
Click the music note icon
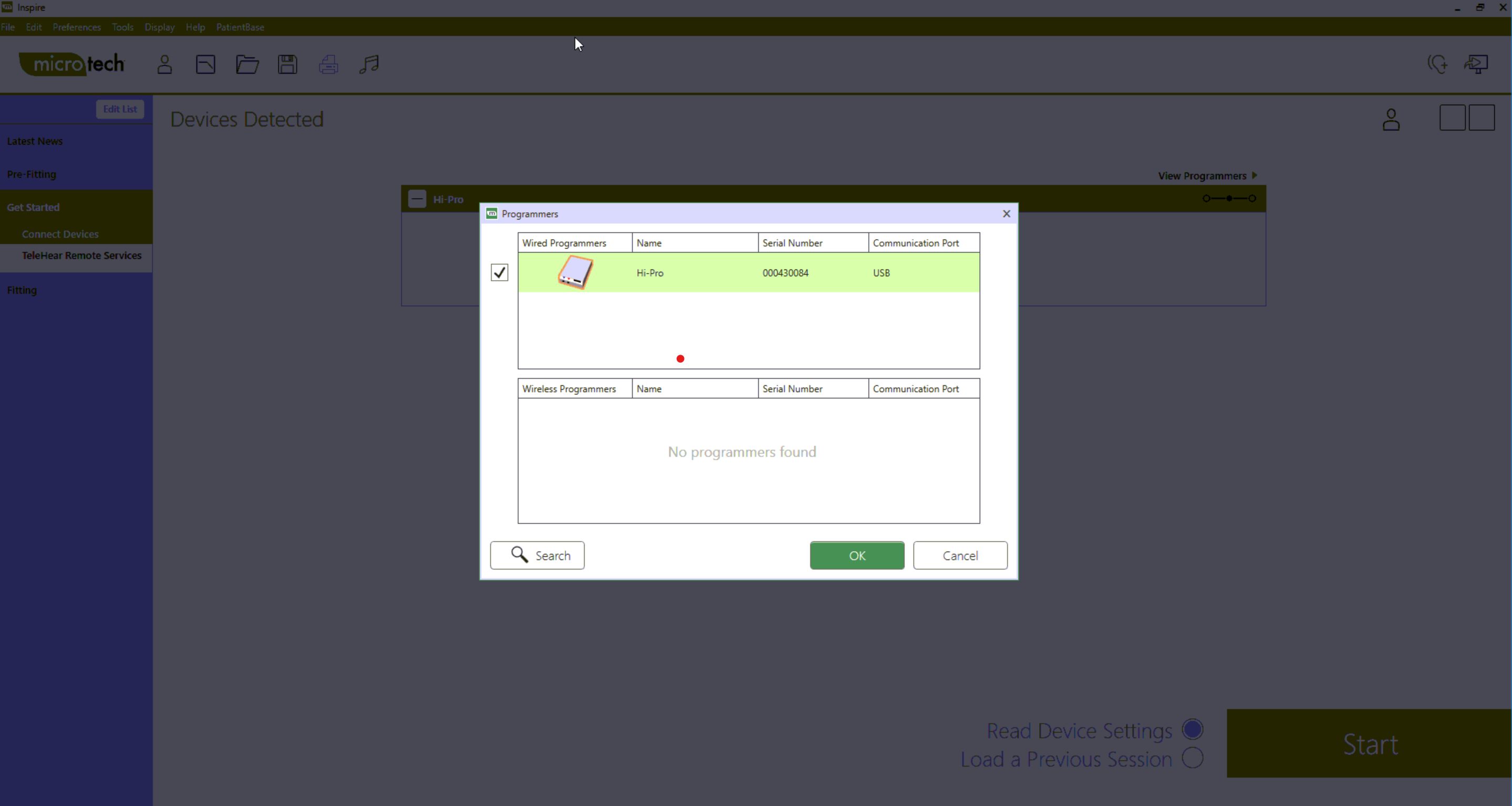coord(369,64)
